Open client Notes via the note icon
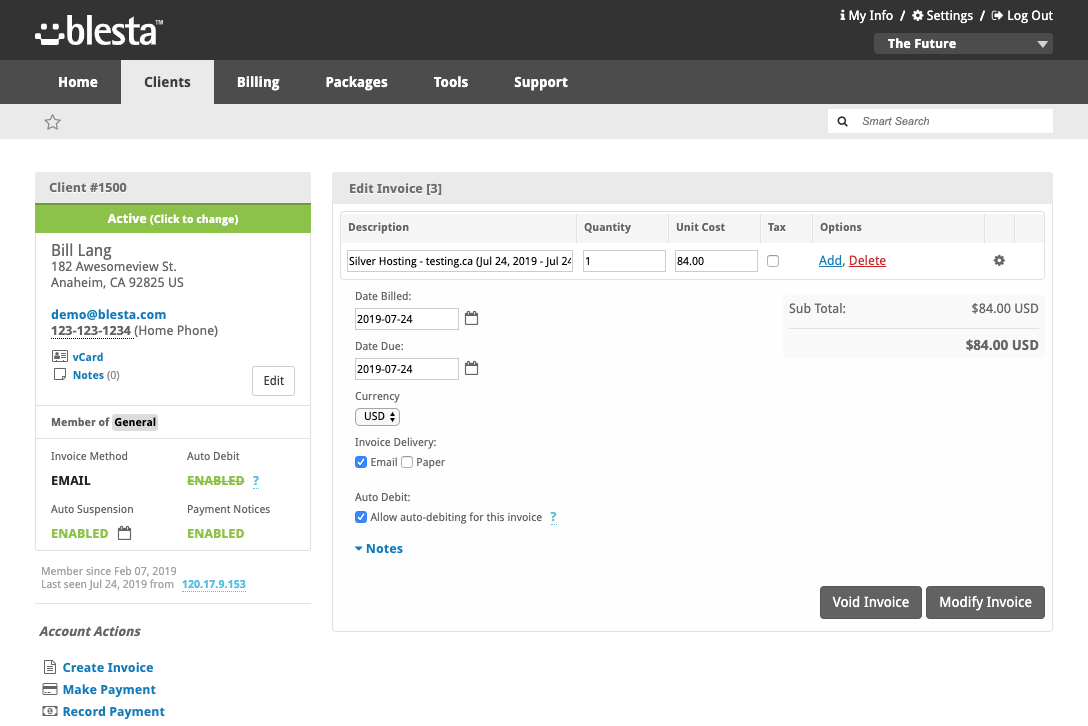Screen dimensions: 1088x726 pyautogui.click(x=60, y=374)
